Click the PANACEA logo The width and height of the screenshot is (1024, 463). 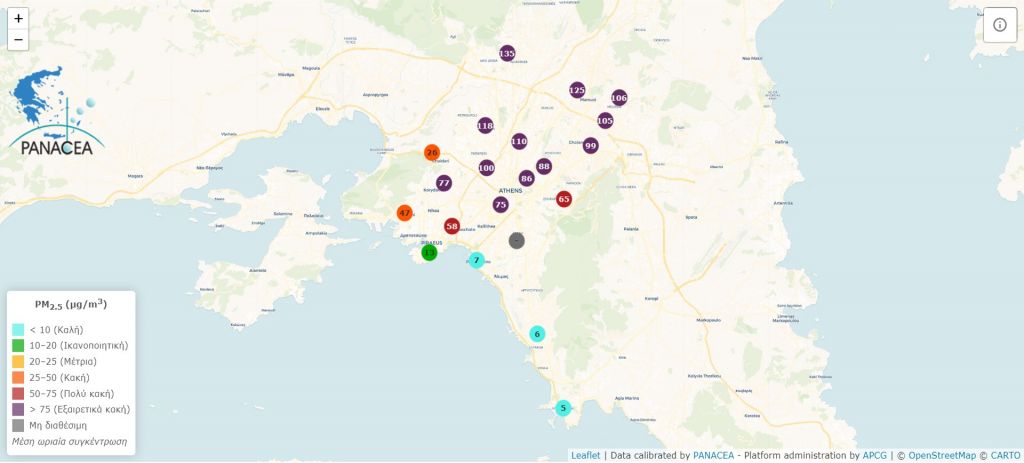pos(55,113)
